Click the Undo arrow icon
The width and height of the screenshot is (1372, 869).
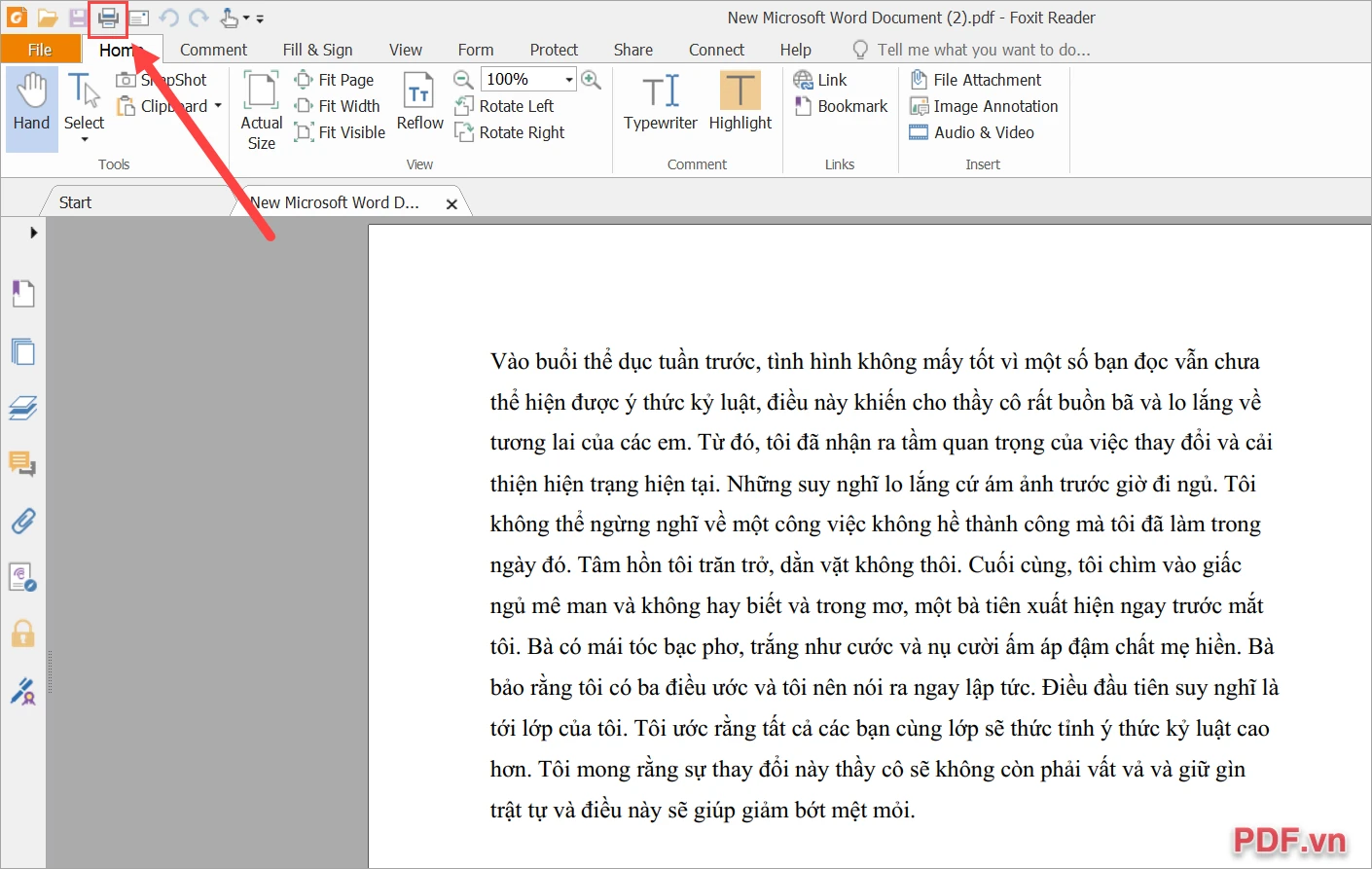[168, 18]
